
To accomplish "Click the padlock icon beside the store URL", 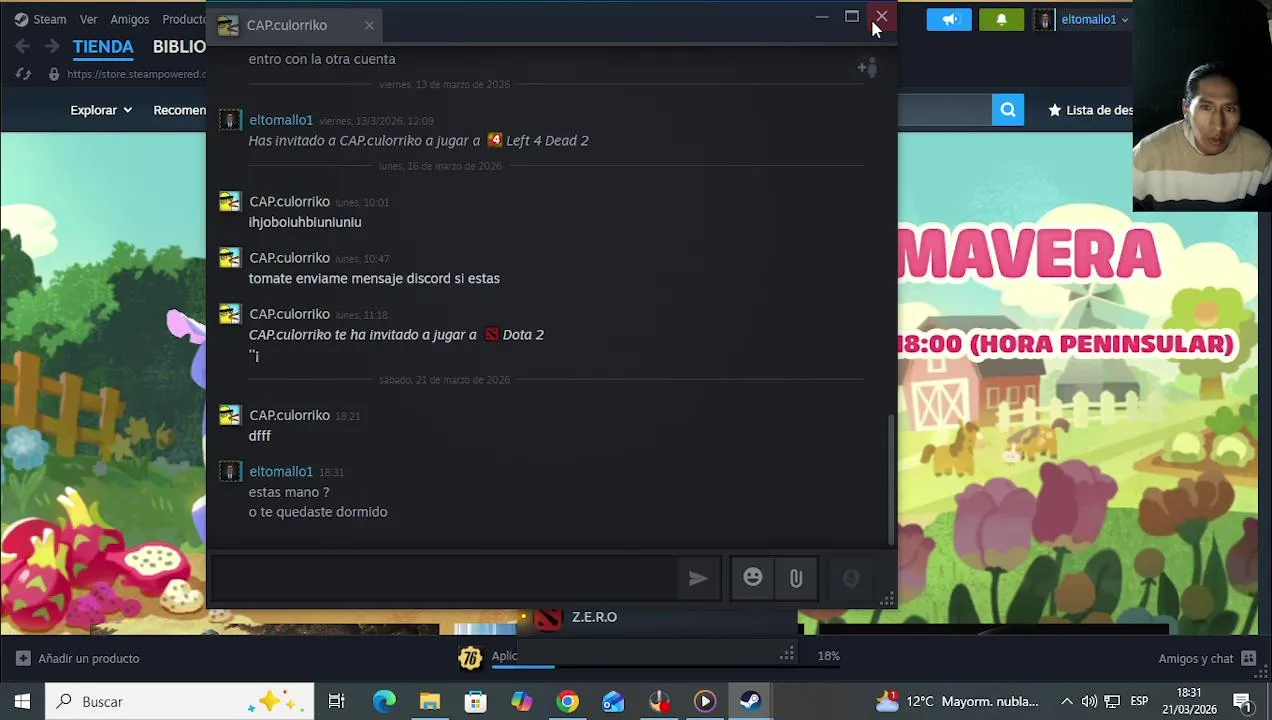I will [x=54, y=74].
